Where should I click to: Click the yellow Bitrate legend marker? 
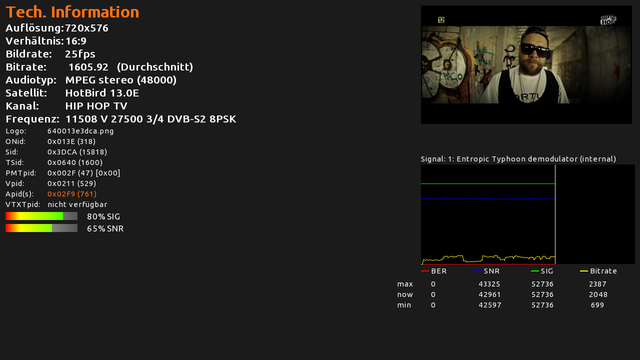point(584,271)
